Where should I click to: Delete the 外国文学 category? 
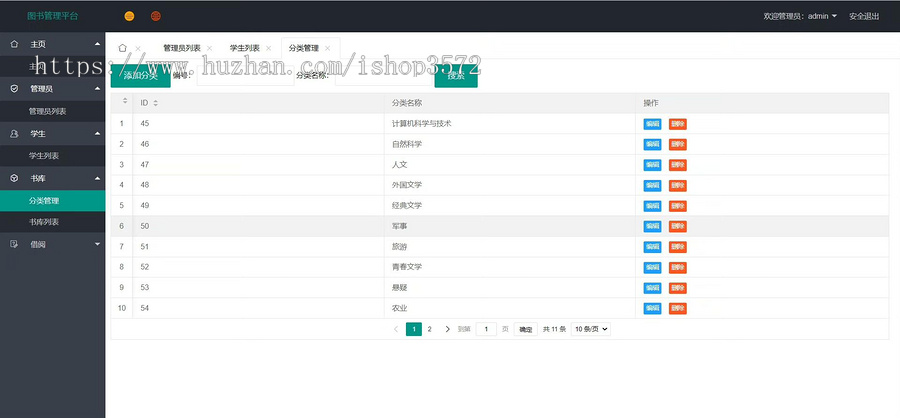(677, 185)
